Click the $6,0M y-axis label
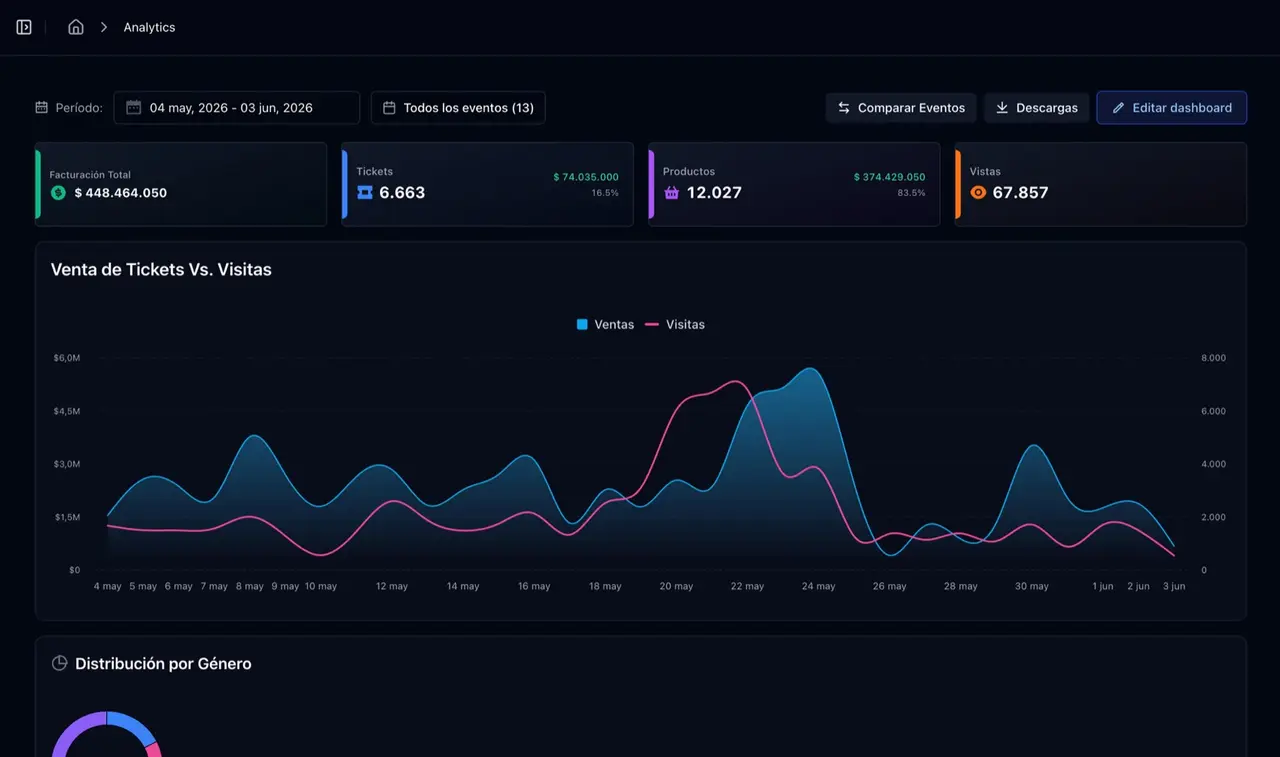 pos(67,358)
